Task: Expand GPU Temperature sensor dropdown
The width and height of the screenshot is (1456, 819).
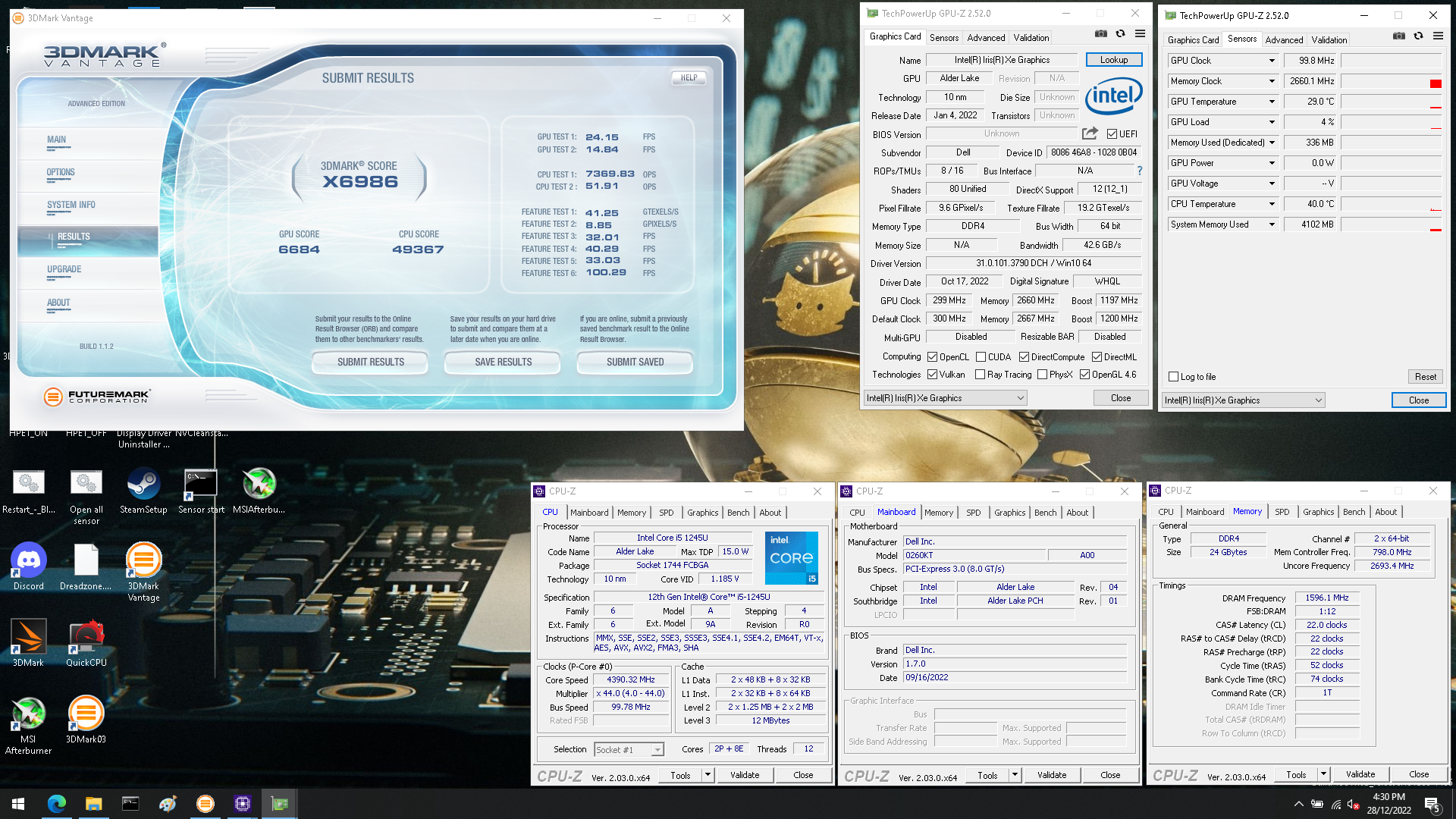Action: [x=1272, y=102]
